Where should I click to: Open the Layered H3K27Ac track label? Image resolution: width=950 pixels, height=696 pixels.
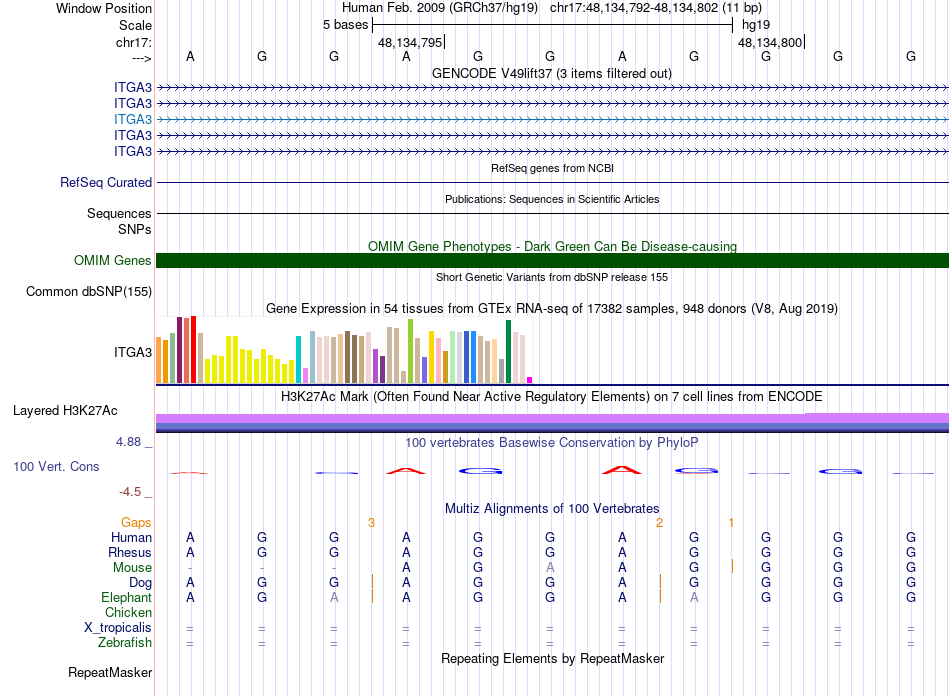click(65, 411)
